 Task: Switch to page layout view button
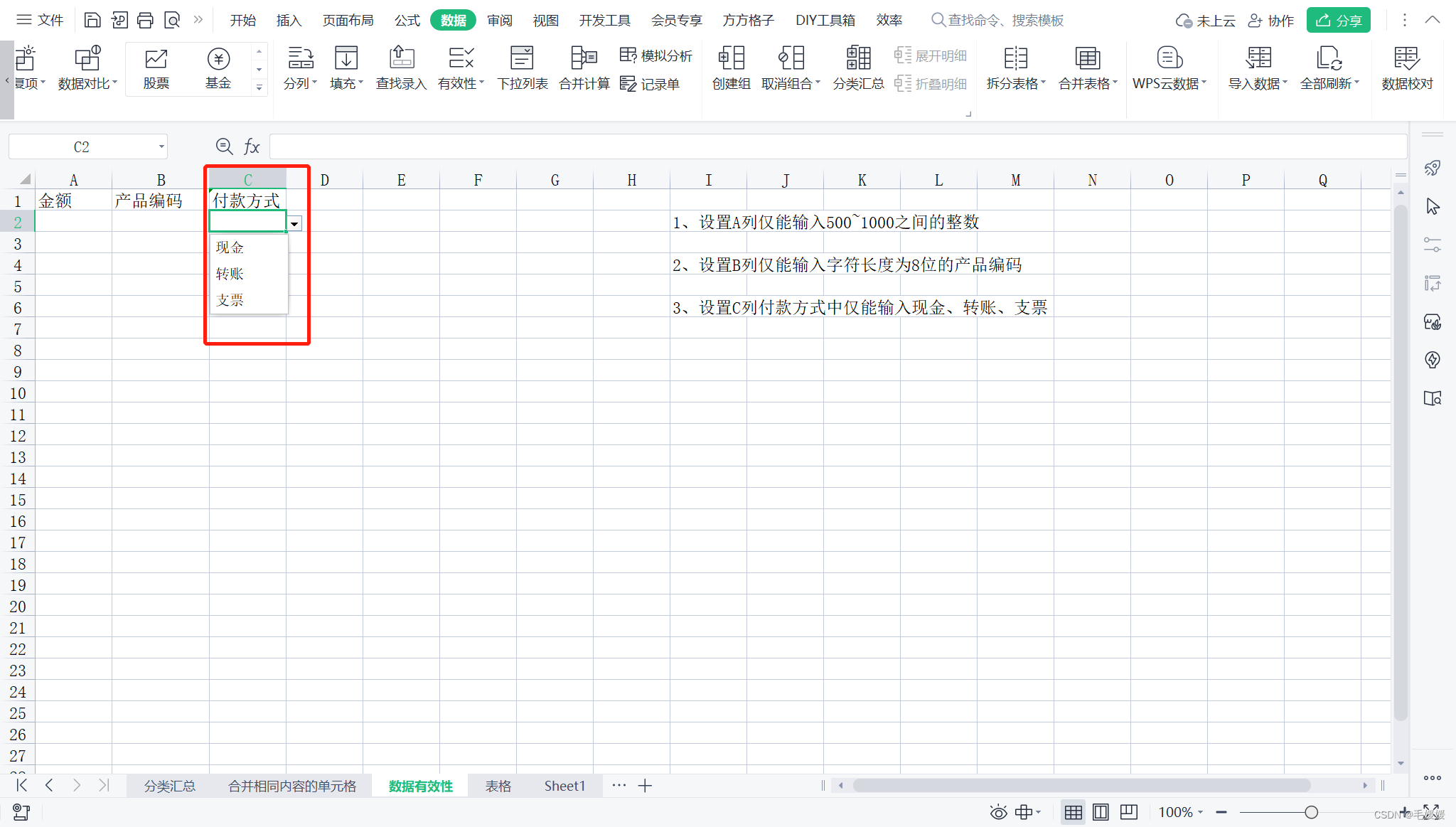pyautogui.click(x=1101, y=812)
